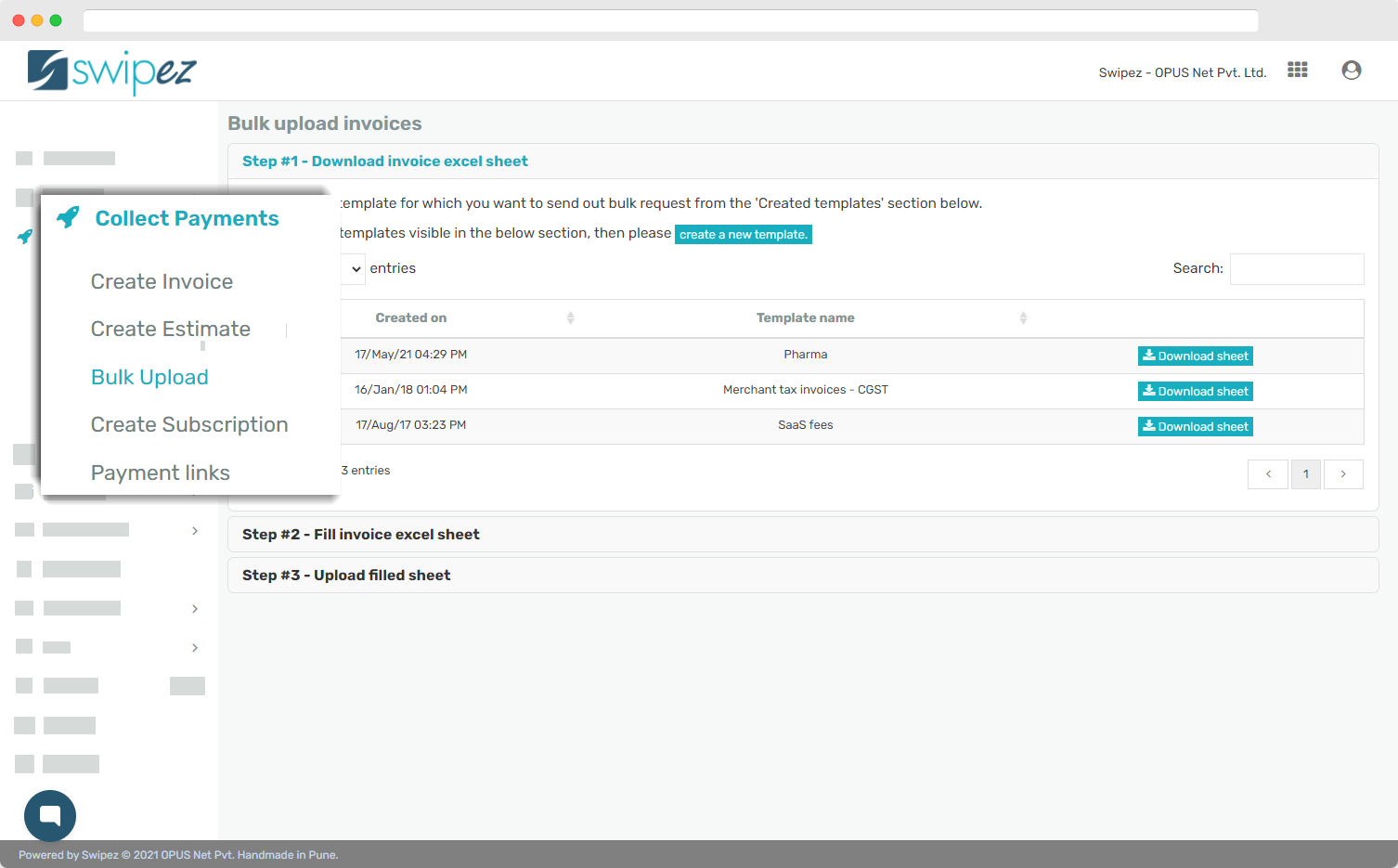Open the apps grid icon
This screenshot has height=868, width=1398.
tap(1297, 70)
